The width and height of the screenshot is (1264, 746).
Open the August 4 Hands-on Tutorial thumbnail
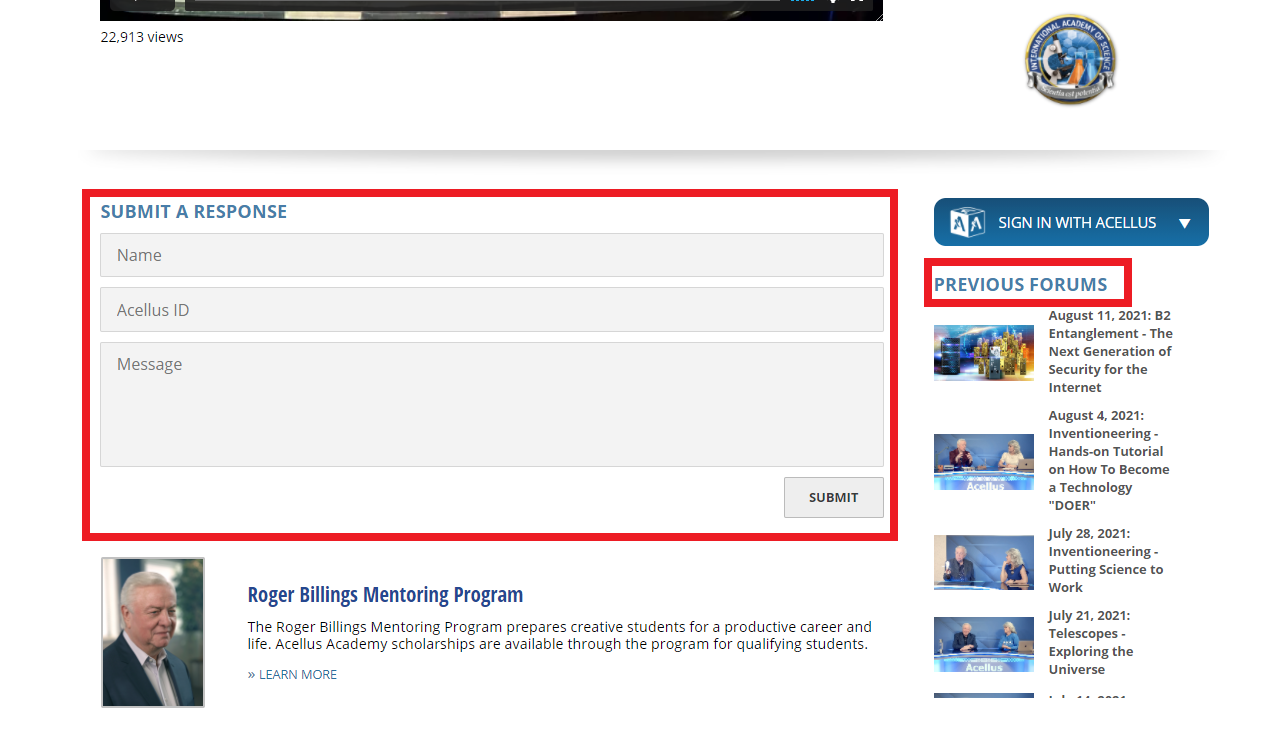click(x=984, y=462)
